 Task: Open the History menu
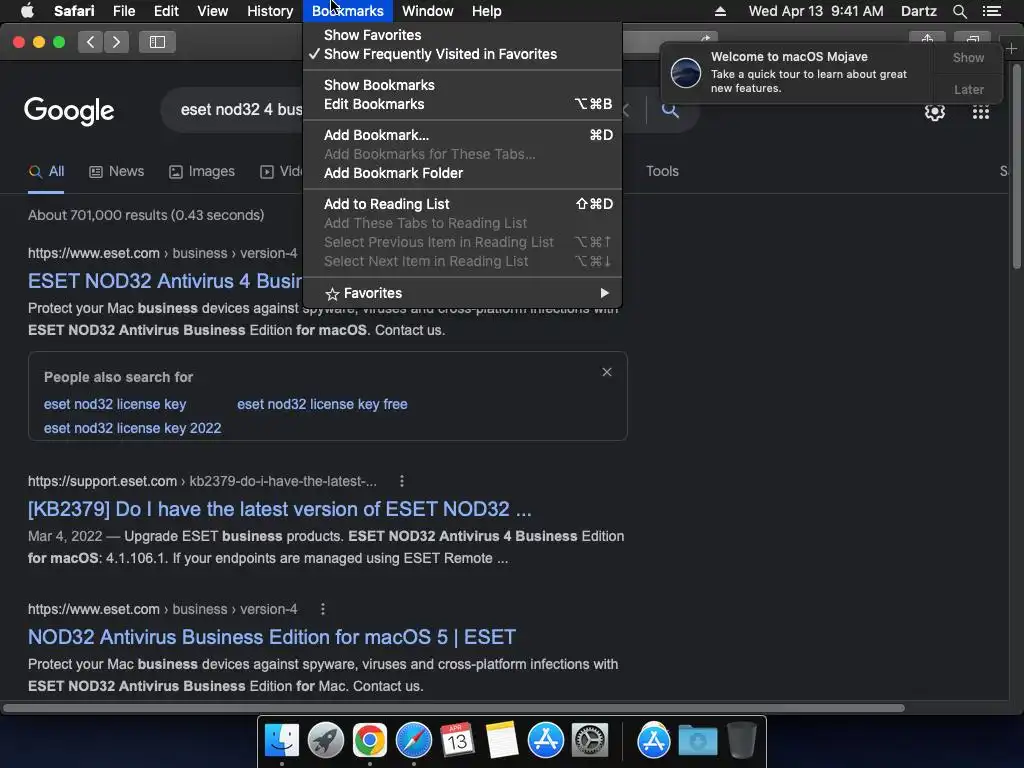tap(270, 11)
